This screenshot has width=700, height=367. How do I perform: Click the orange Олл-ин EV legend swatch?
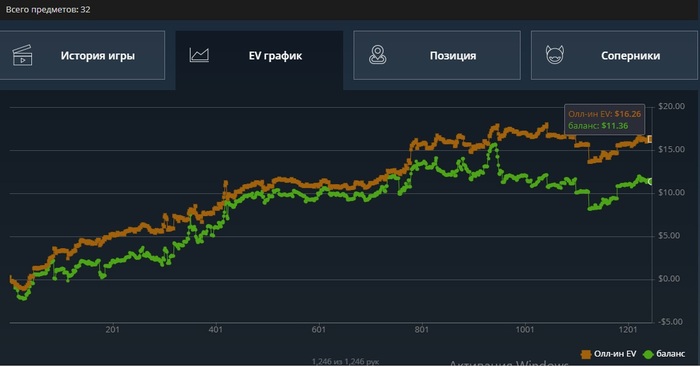click(x=586, y=354)
